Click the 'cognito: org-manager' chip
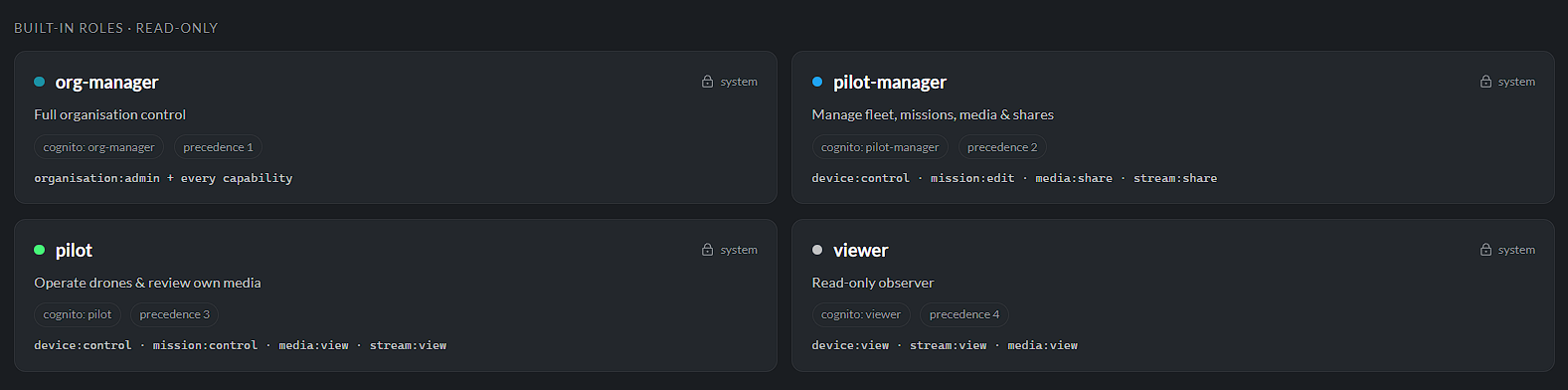Image resolution: width=1568 pixels, height=390 pixels. pos(99,147)
